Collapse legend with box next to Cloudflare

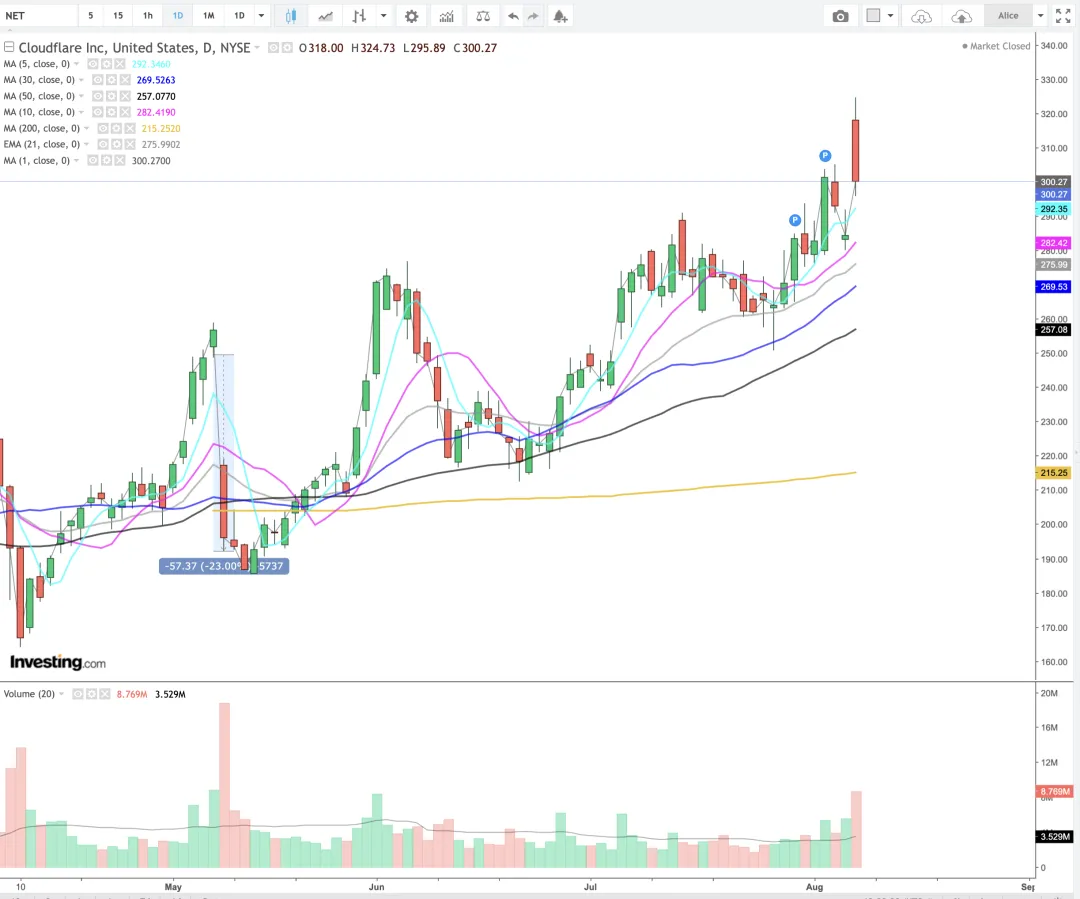pos(9,47)
